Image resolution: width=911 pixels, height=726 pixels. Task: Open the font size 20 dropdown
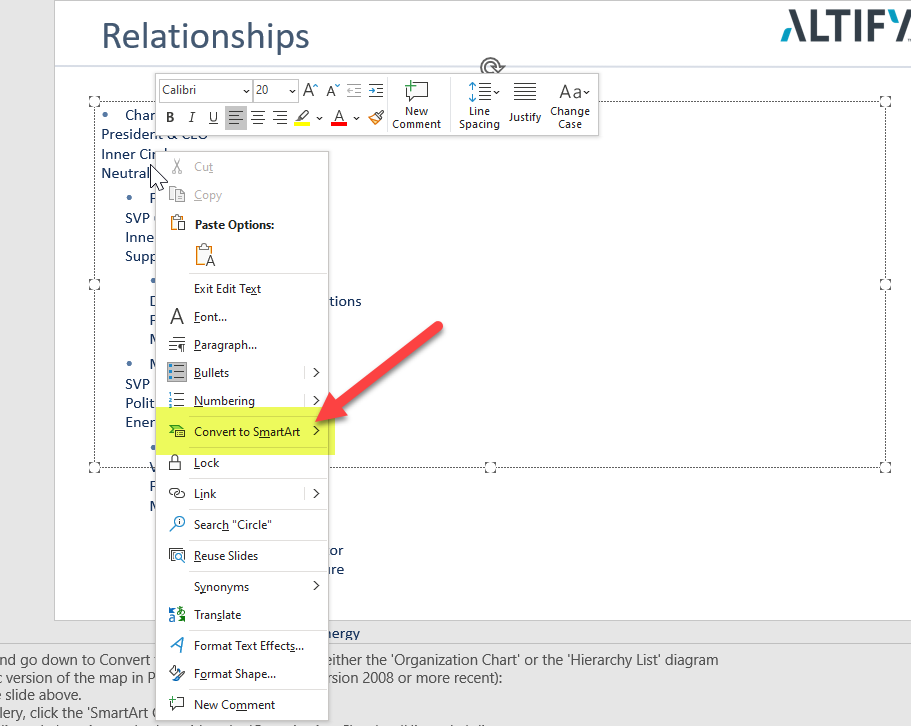coord(291,90)
